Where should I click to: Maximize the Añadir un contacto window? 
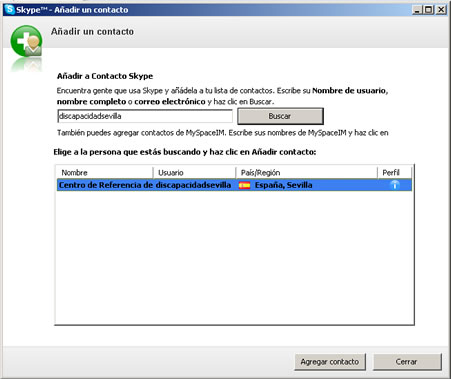(x=429, y=10)
